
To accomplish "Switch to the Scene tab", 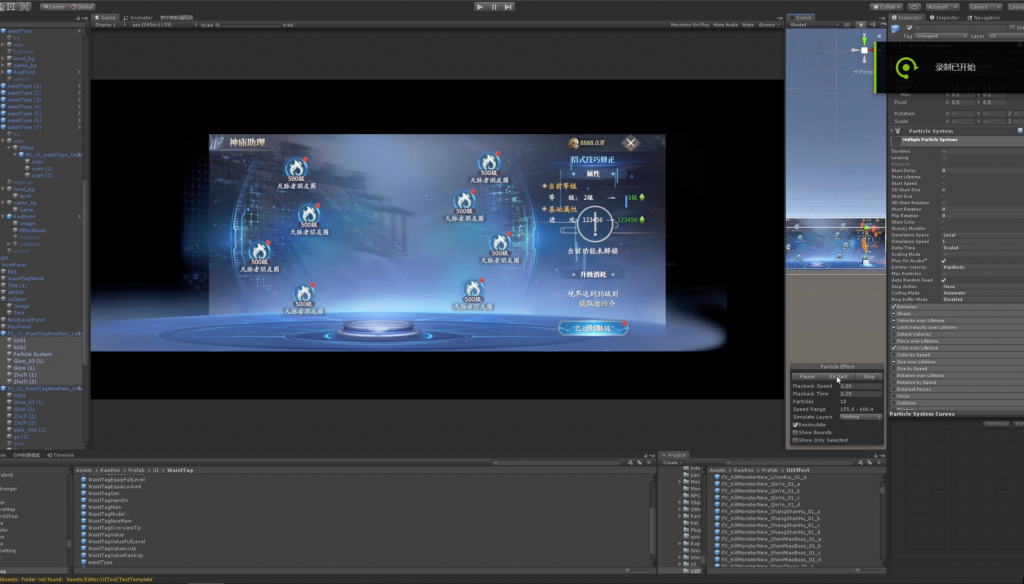I will 800,18.
